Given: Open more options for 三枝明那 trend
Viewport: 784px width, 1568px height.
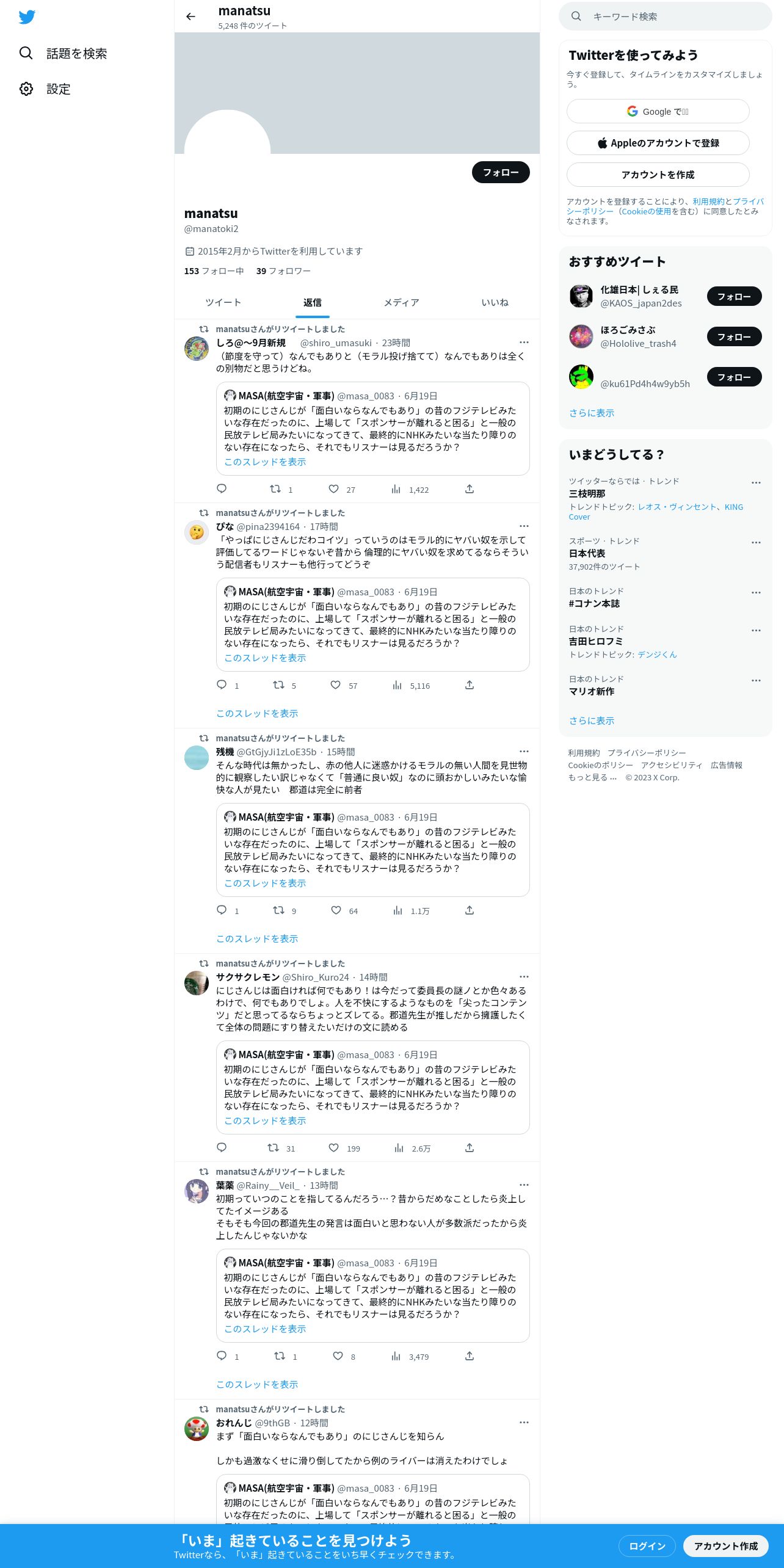Looking at the screenshot, I should pos(756,482).
